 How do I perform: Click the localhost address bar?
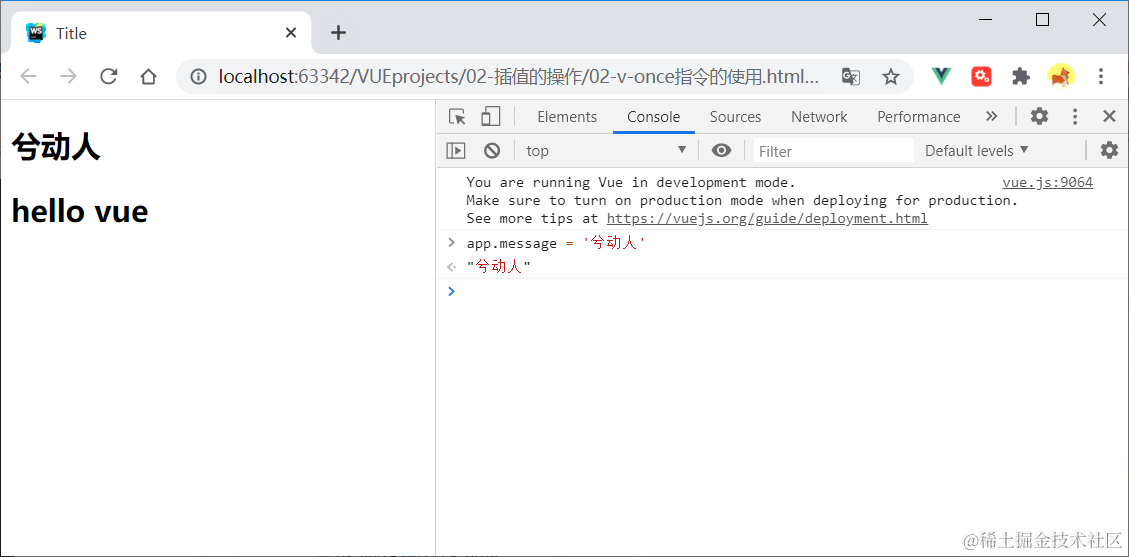(518, 76)
